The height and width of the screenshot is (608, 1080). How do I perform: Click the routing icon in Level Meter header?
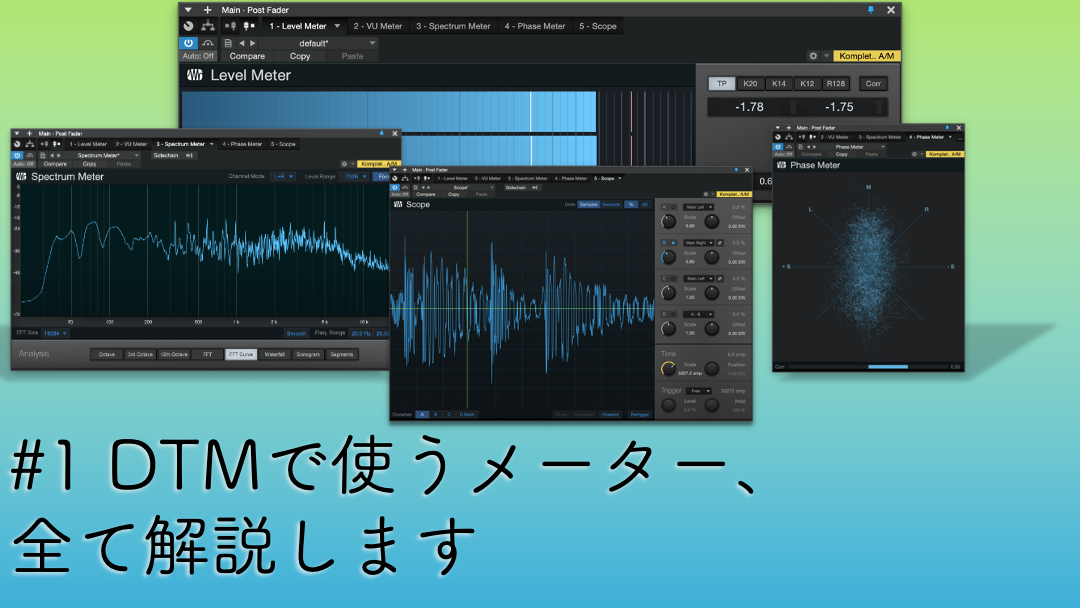[x=207, y=26]
